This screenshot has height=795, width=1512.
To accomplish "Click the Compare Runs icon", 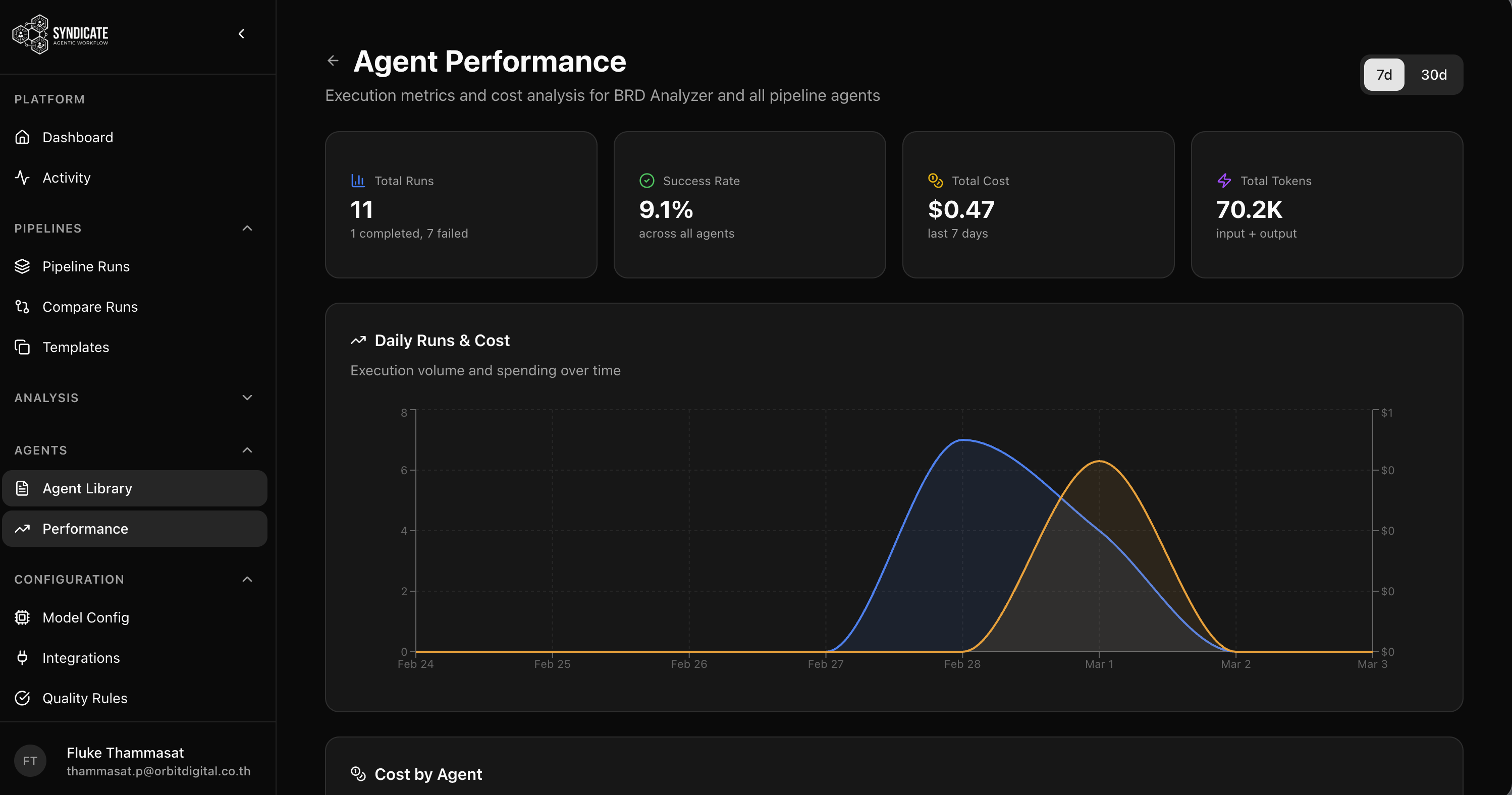I will click(22, 307).
